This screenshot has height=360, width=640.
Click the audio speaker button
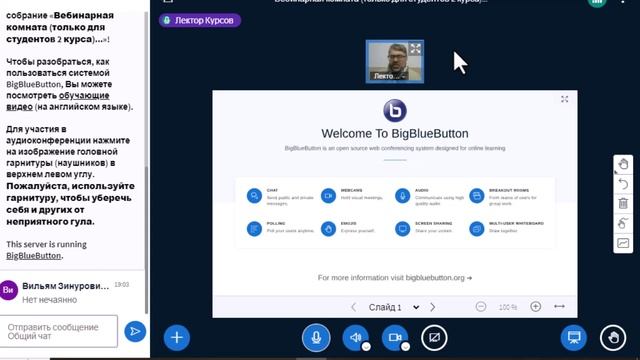pyautogui.click(x=355, y=337)
